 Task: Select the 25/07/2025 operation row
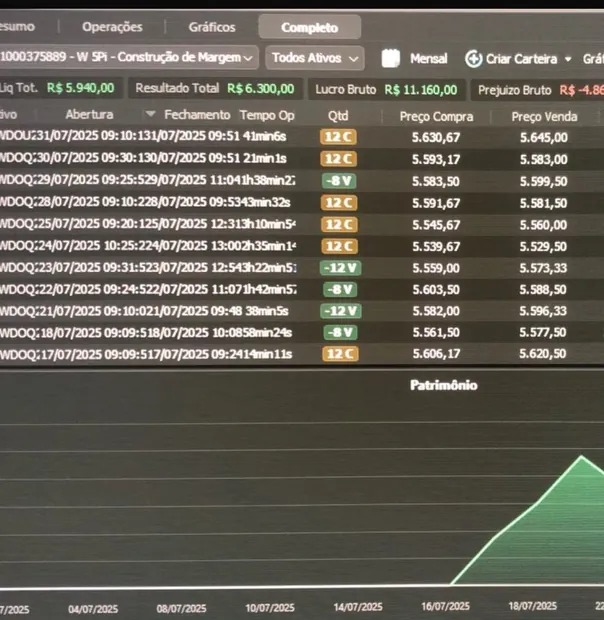(302, 225)
